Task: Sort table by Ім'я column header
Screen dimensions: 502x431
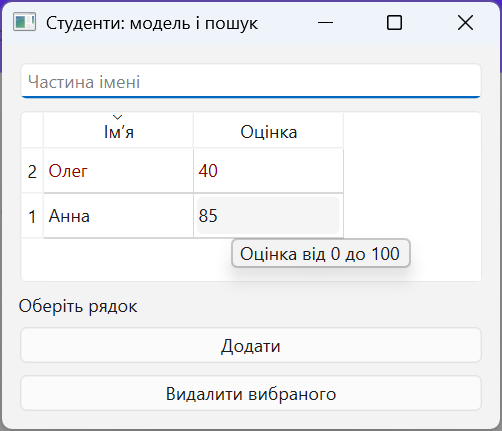Action: point(118,130)
